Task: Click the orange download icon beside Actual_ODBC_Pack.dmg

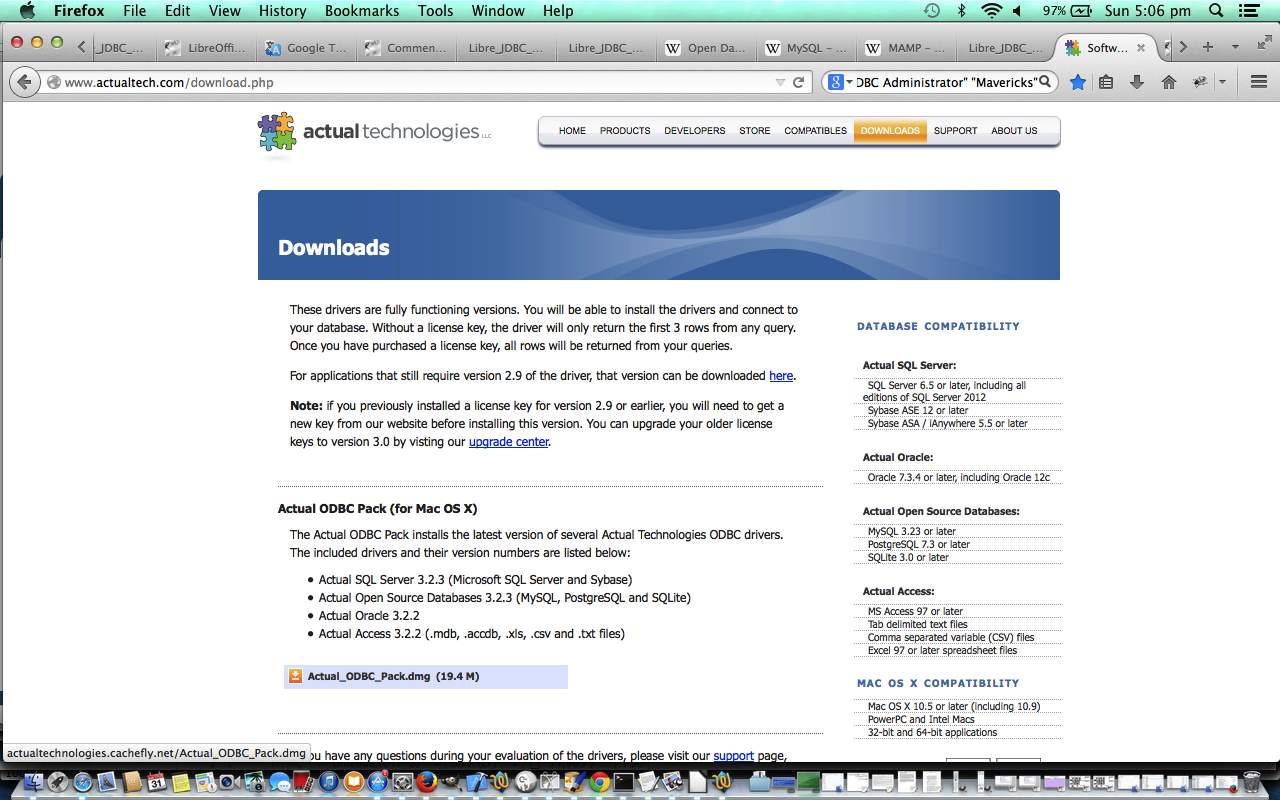Action: coord(295,676)
